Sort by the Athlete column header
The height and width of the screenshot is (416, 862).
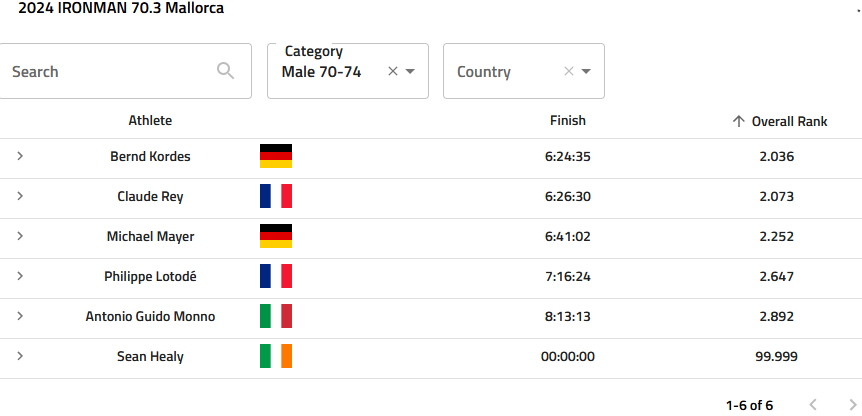point(150,120)
